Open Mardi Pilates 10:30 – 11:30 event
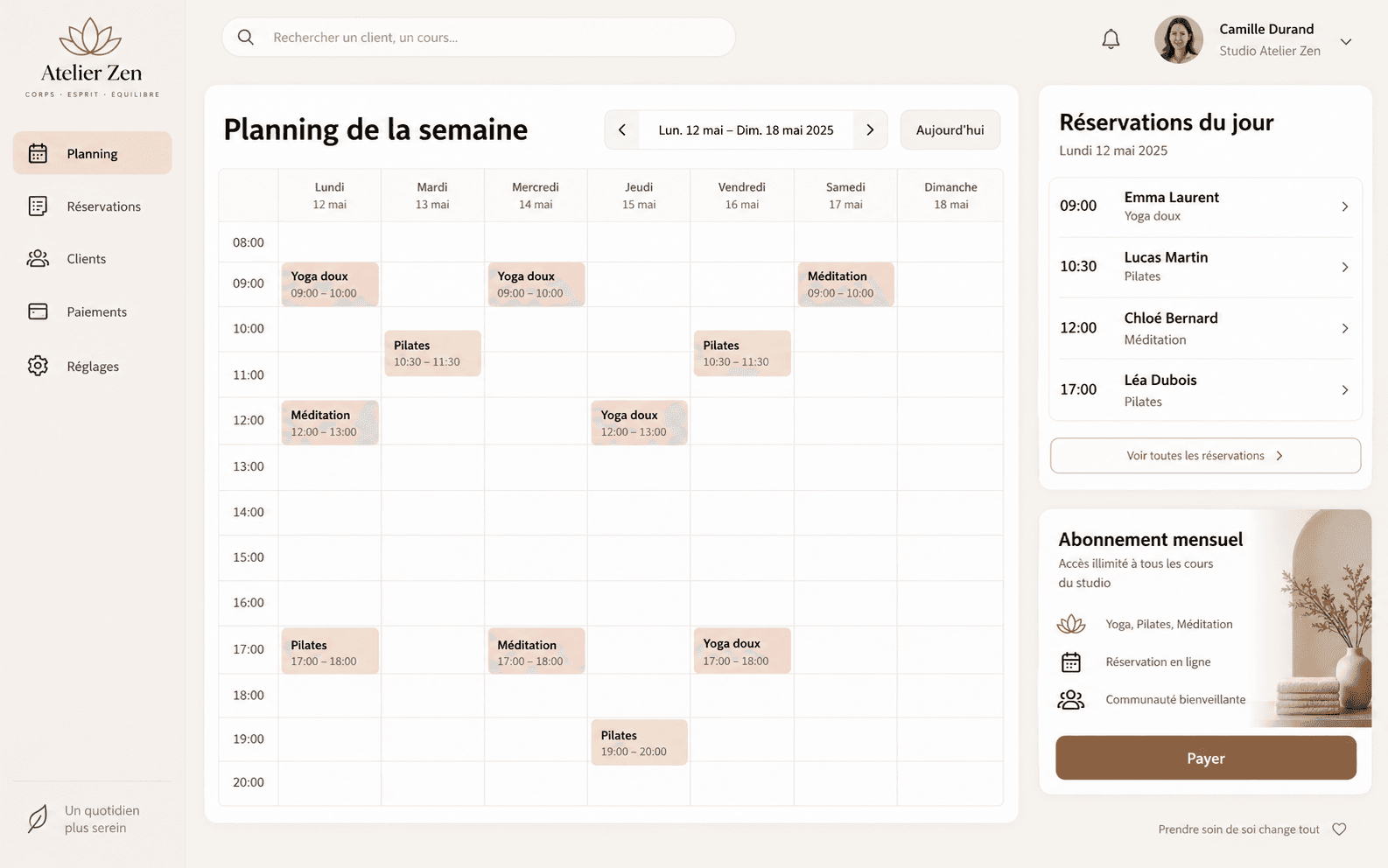This screenshot has width=1388, height=868. point(432,353)
